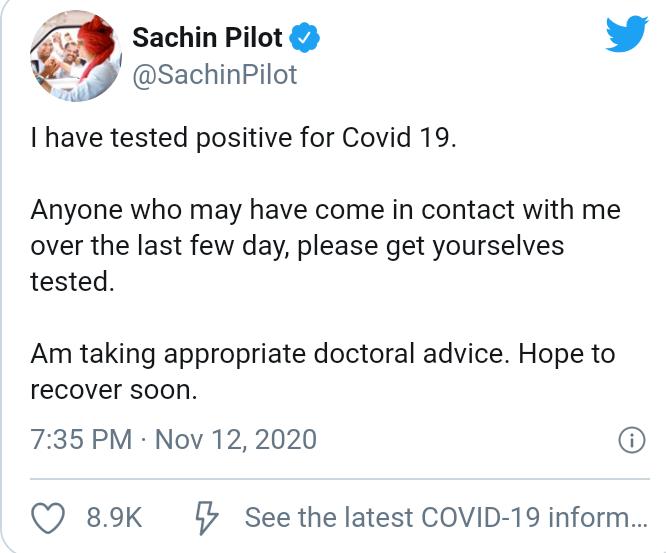Click the blue verified badge

click(305, 39)
